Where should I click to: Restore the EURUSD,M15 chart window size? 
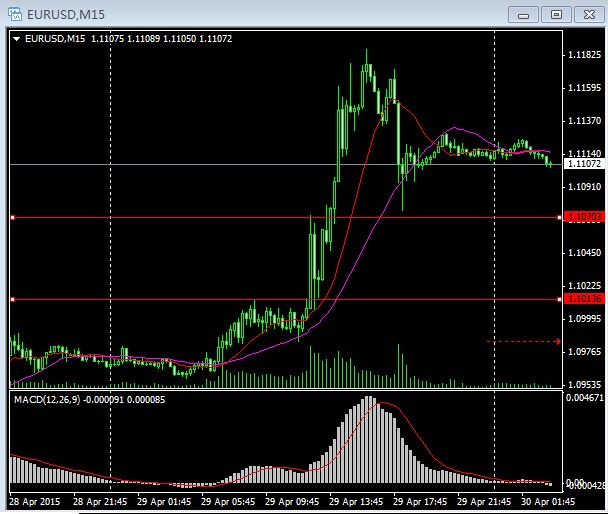556,13
